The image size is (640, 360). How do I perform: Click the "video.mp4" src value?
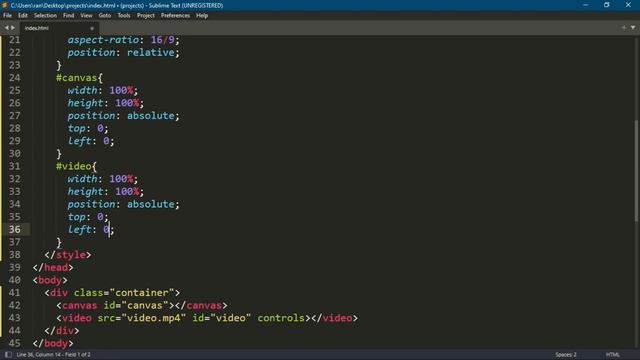153,318
